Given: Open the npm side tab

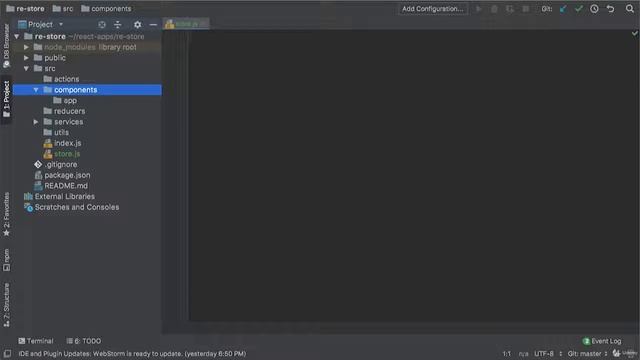Looking at the screenshot, I should 6,260.
